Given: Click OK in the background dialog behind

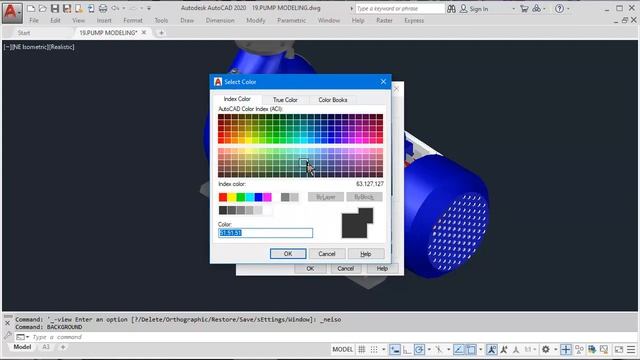Looking at the screenshot, I should click(310, 268).
